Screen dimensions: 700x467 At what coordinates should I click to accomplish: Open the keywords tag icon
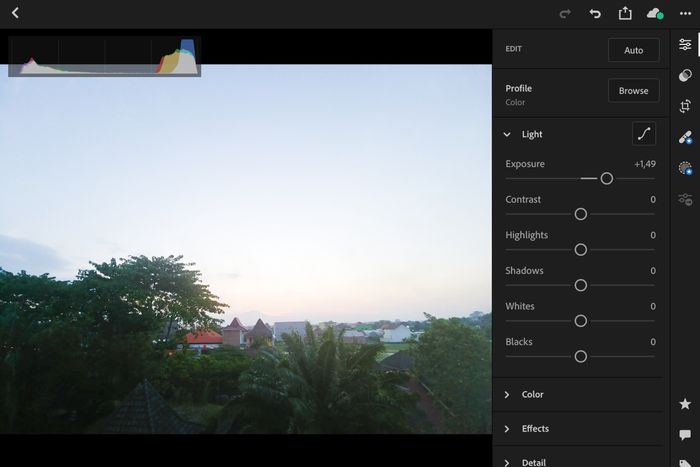coord(685,463)
